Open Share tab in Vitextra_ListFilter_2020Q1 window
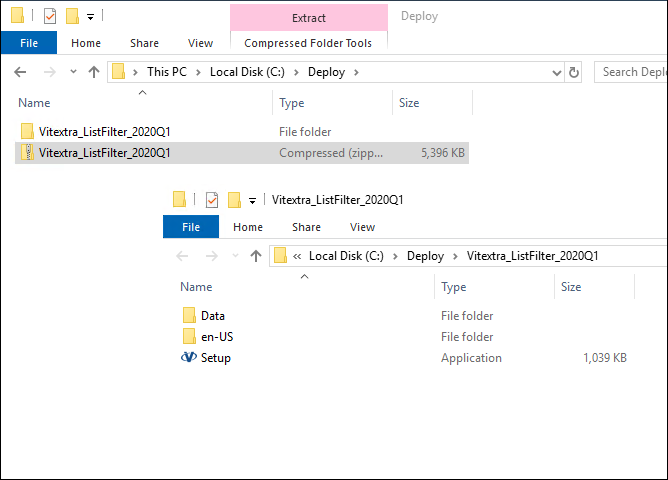Image resolution: width=668 pixels, height=480 pixels. coord(306,227)
